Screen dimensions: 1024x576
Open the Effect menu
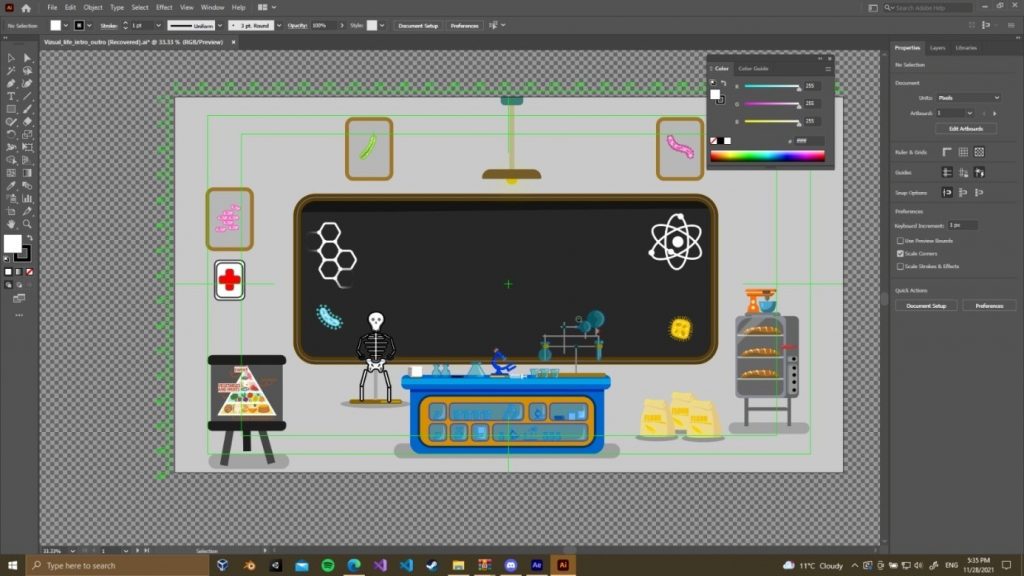pos(164,8)
